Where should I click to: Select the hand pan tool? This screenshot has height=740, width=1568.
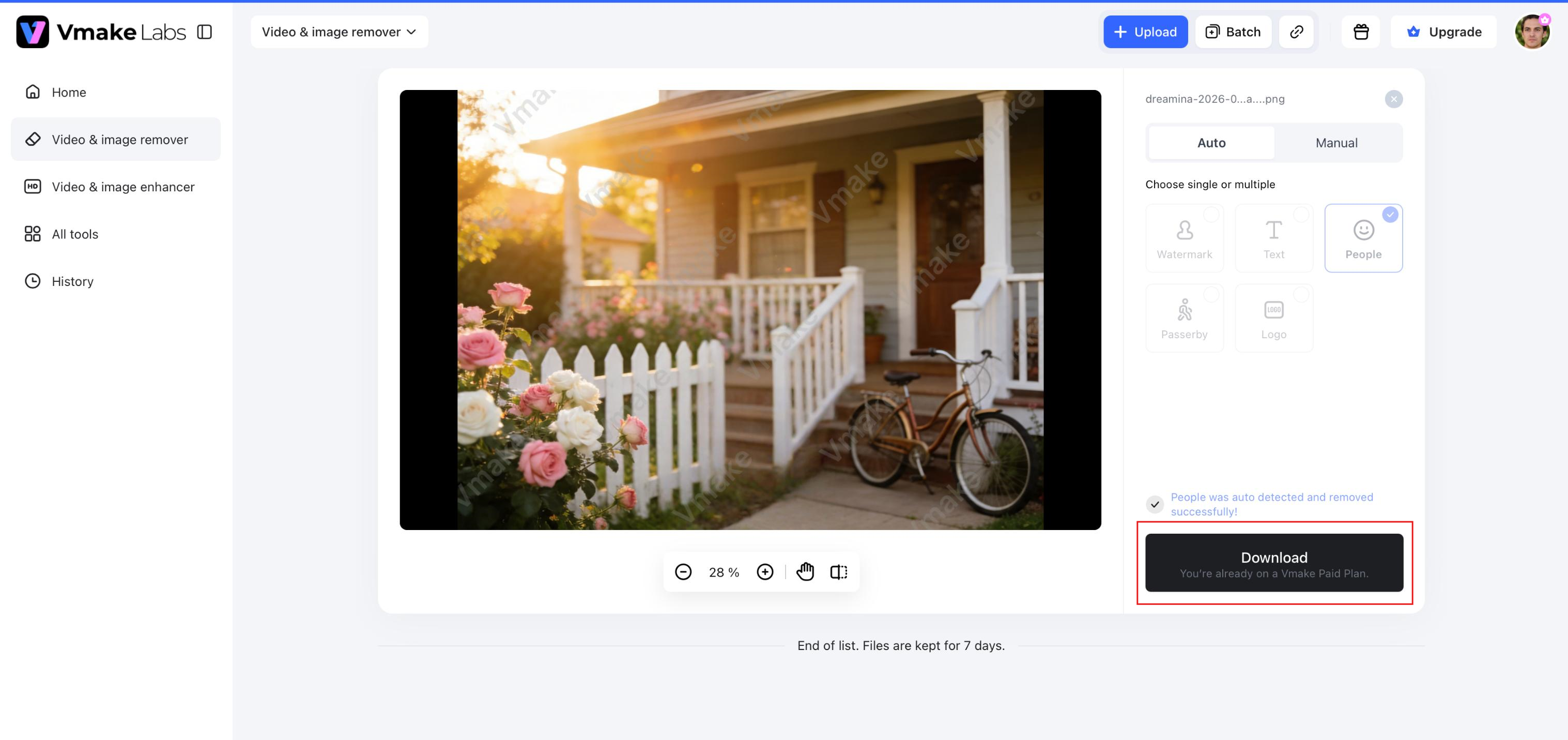click(805, 572)
